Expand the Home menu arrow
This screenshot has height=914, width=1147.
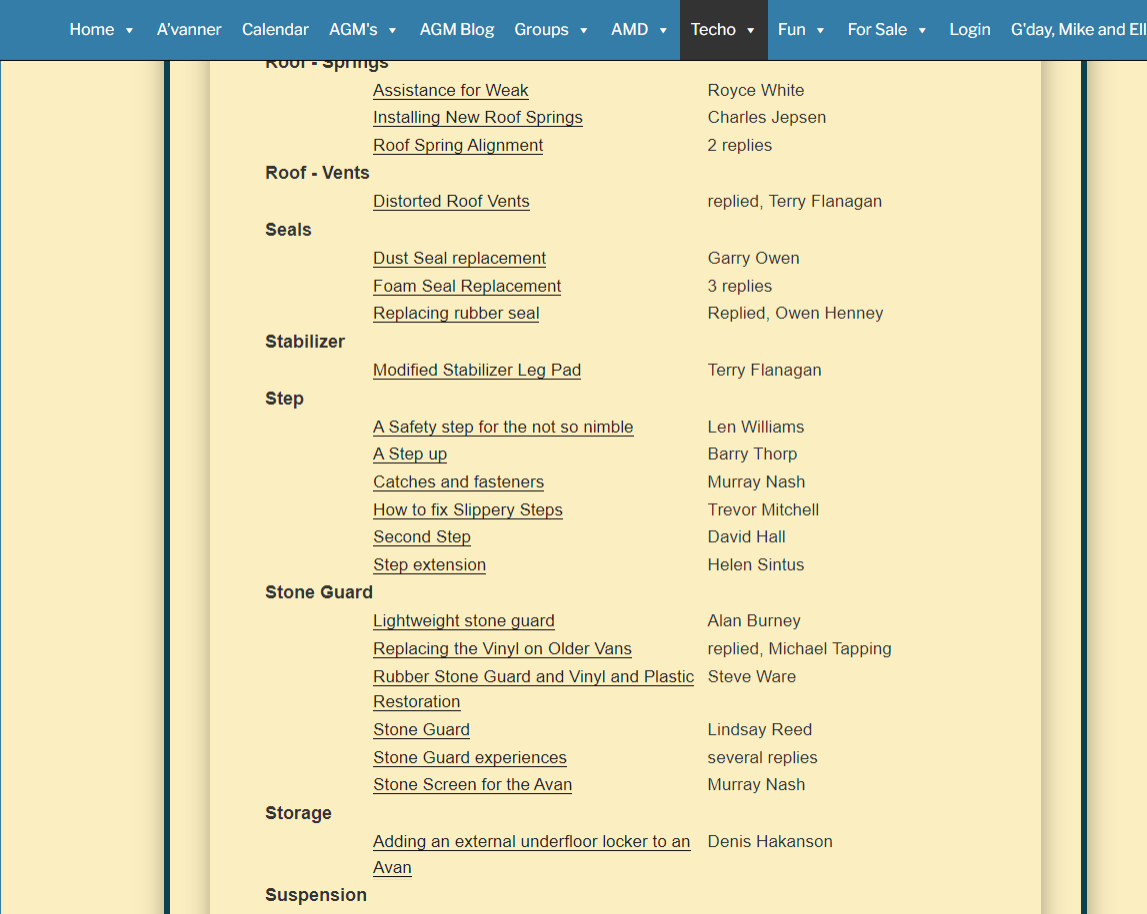click(129, 30)
